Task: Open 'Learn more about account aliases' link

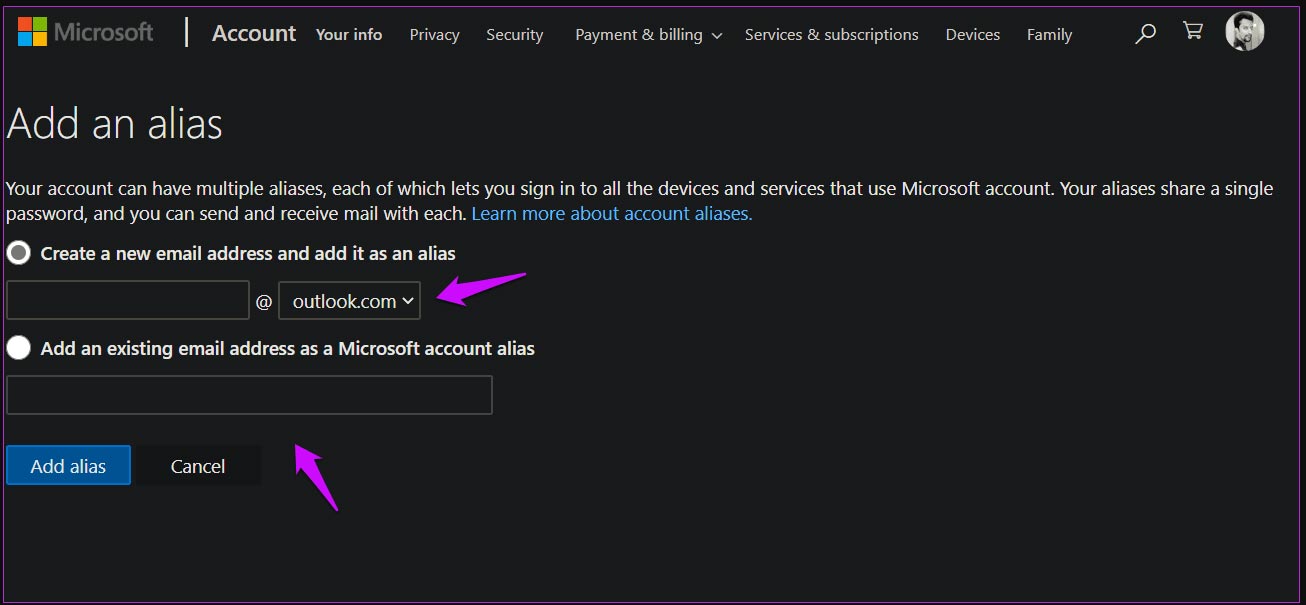Action: [x=612, y=213]
